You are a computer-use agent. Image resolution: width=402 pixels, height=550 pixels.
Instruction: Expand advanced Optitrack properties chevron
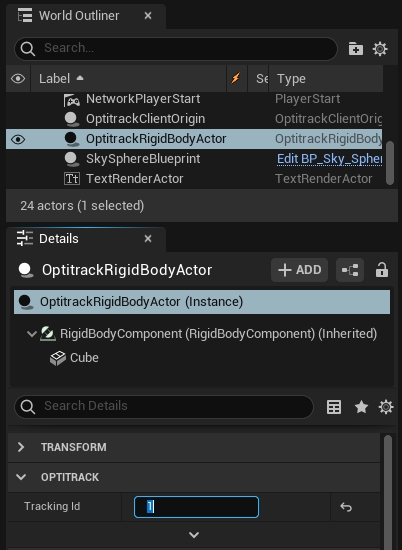click(194, 535)
